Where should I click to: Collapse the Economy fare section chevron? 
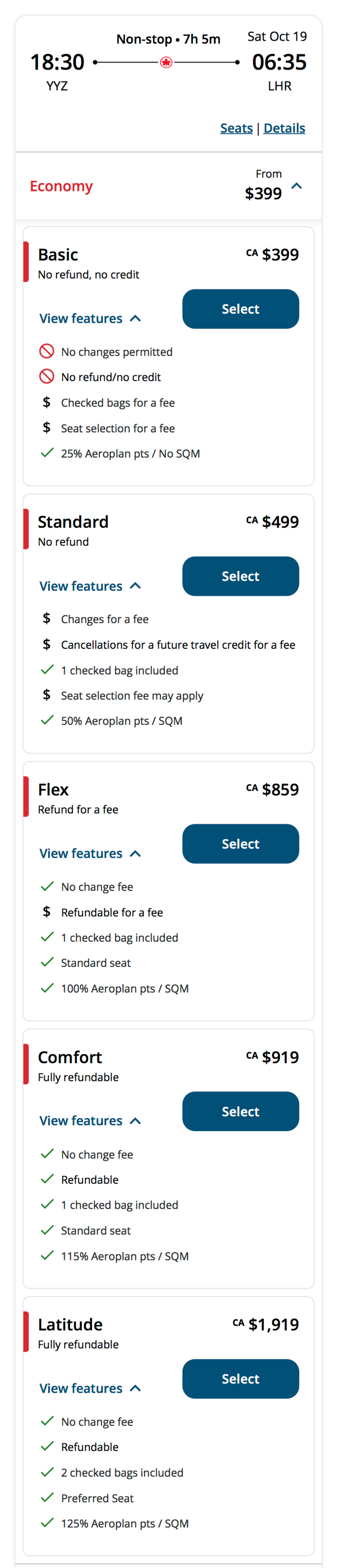297,186
